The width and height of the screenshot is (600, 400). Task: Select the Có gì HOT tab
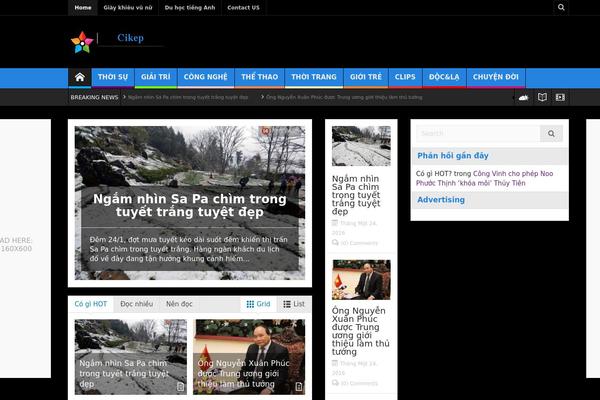point(91,304)
